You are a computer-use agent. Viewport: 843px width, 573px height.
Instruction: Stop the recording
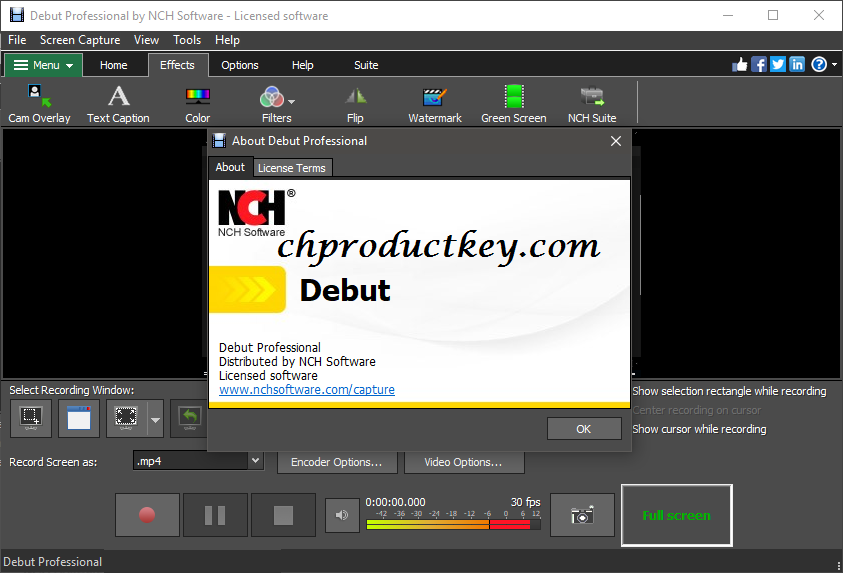(x=283, y=515)
